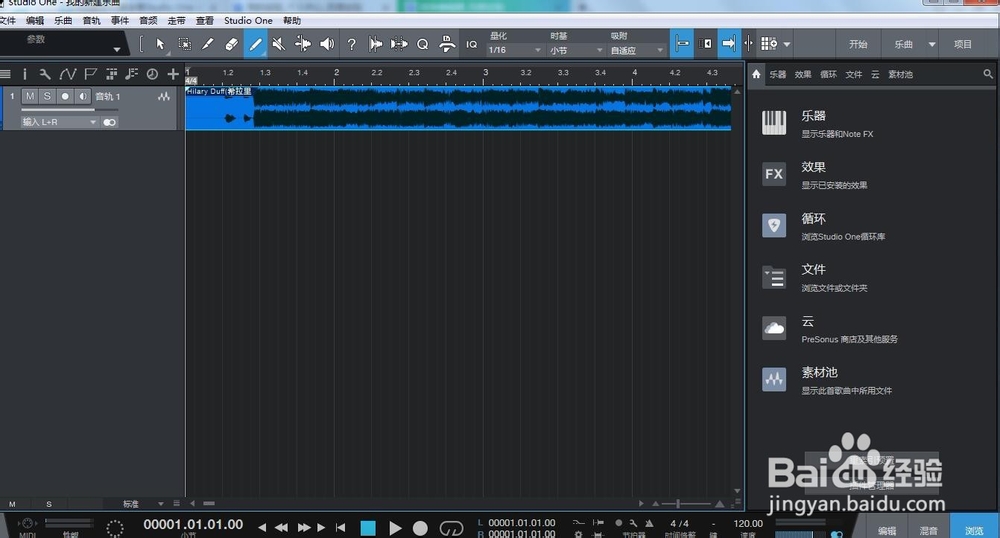1000x538 pixels.
Task: Click the Stop button in transport
Action: click(x=368, y=528)
